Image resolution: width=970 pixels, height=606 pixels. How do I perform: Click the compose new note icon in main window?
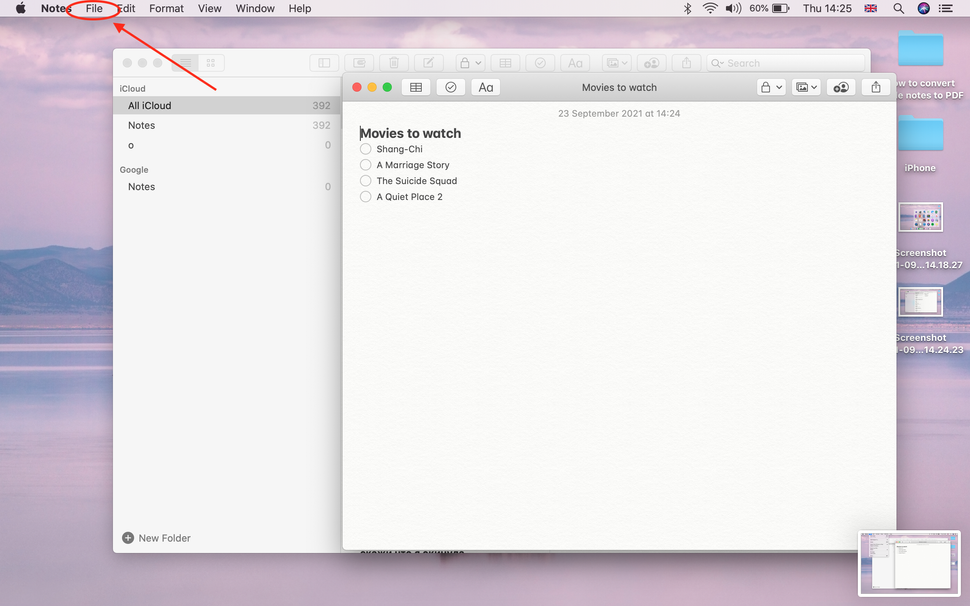429,63
